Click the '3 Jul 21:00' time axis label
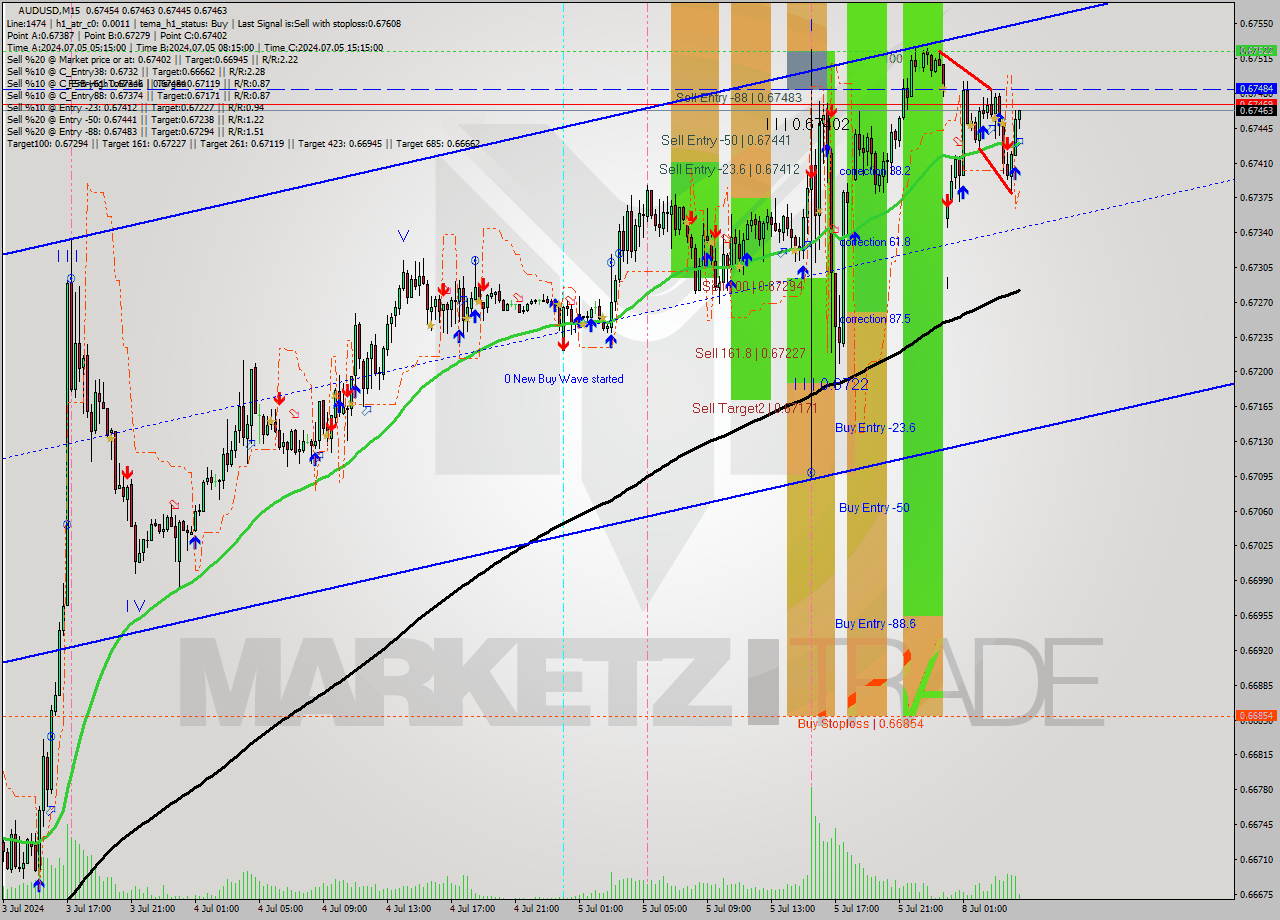The height and width of the screenshot is (920, 1280). (x=153, y=909)
